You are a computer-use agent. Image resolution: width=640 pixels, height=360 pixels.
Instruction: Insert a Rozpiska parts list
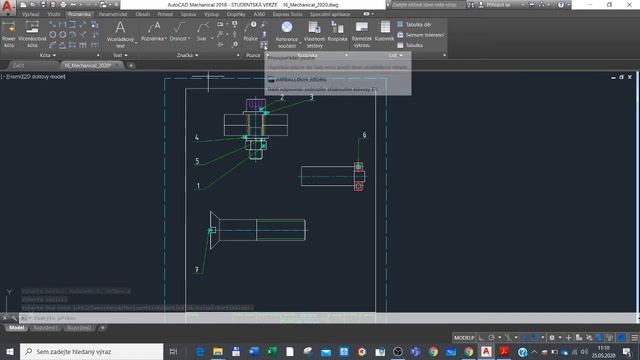(x=337, y=32)
